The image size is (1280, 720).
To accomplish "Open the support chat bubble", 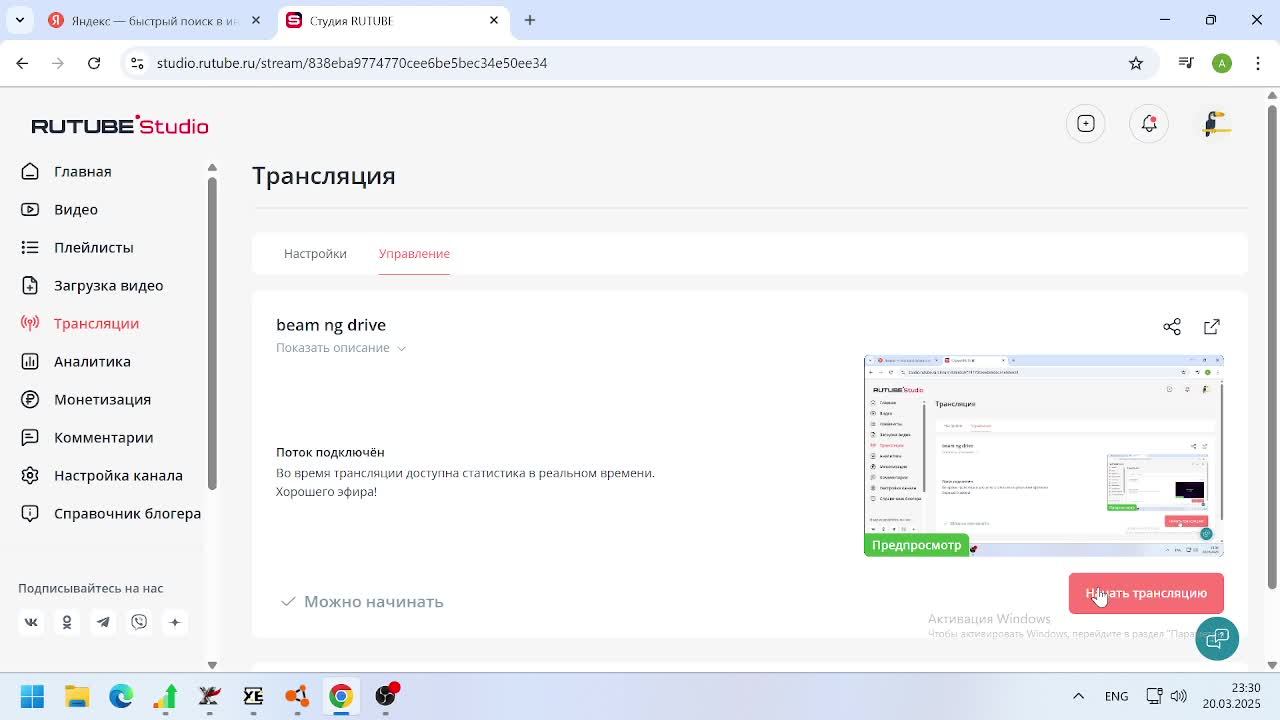I will 1217,638.
